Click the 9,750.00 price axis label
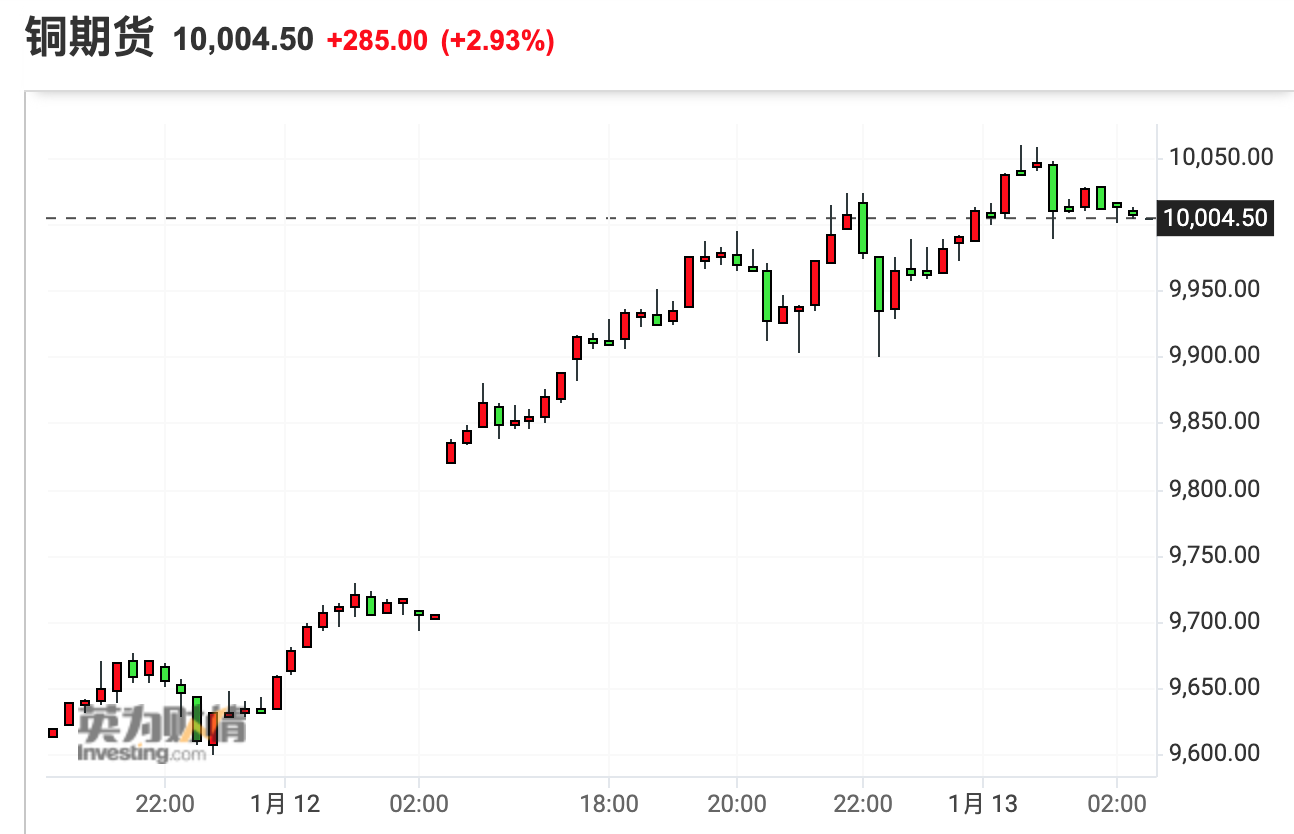The height and width of the screenshot is (834, 1294). 1215,555
